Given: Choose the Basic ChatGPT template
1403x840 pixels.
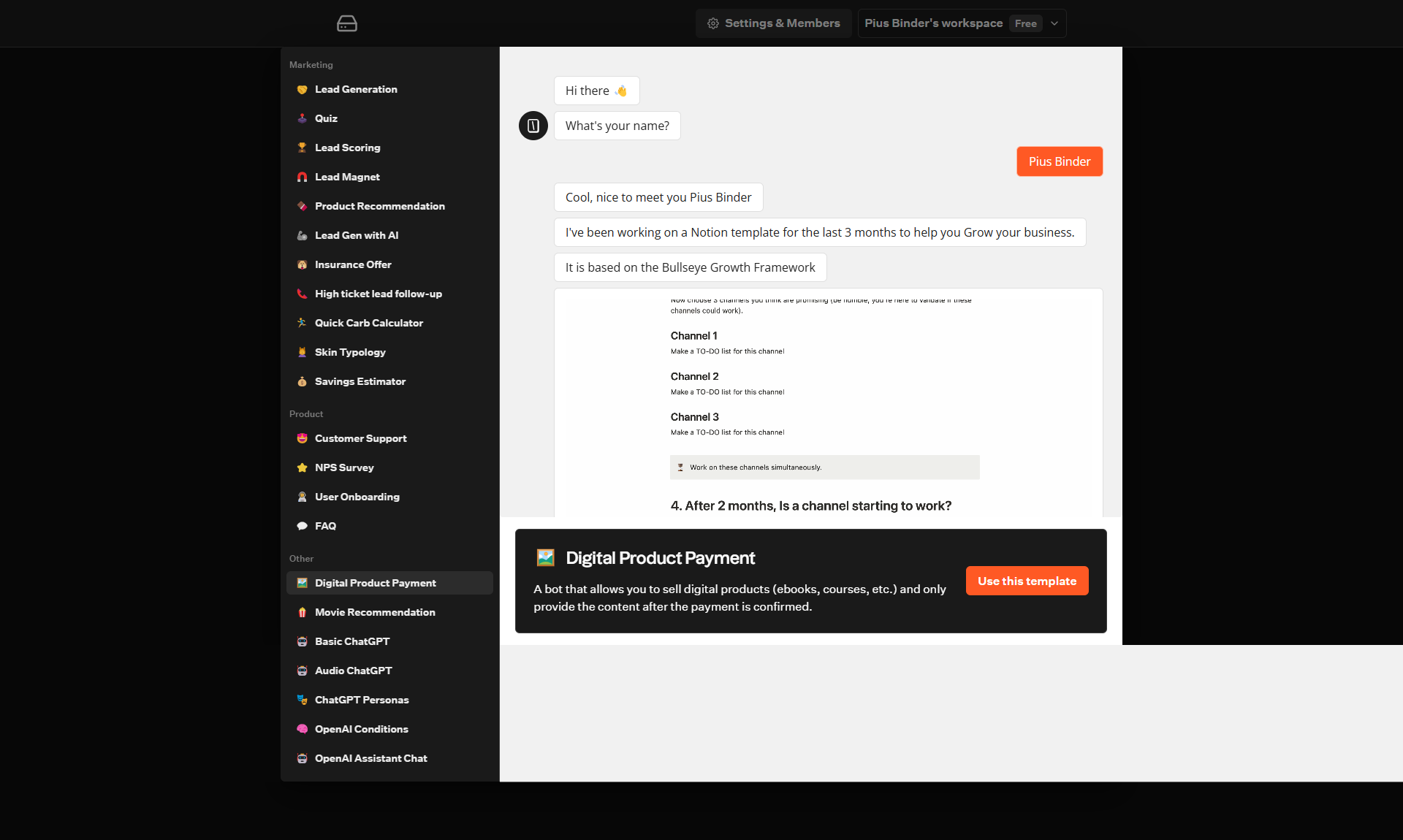Looking at the screenshot, I should pos(351,641).
